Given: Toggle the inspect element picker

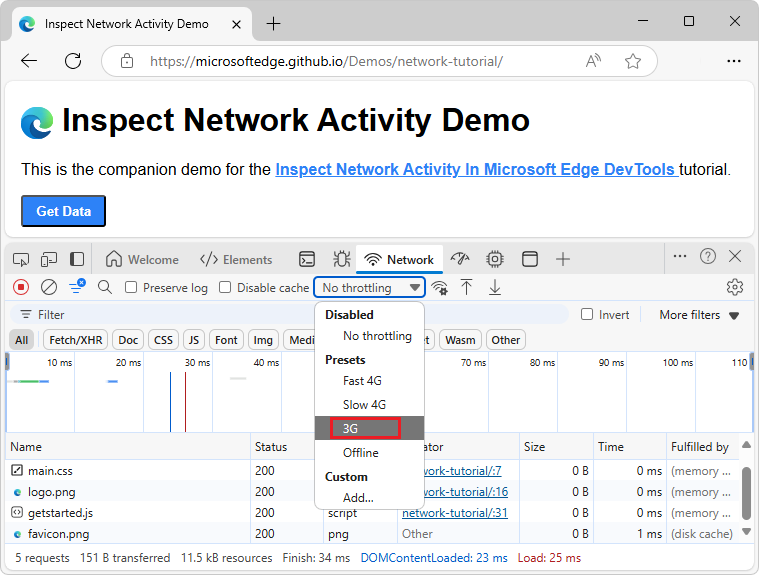Looking at the screenshot, I should 21,259.
